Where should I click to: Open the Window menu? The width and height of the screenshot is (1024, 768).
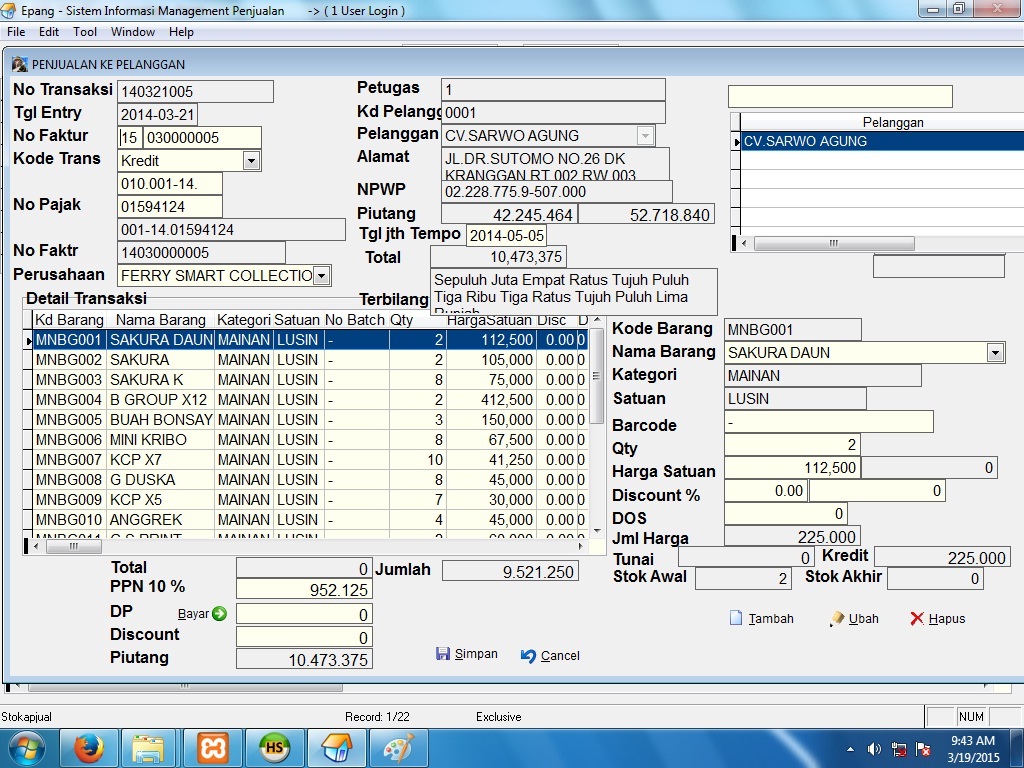coord(132,32)
